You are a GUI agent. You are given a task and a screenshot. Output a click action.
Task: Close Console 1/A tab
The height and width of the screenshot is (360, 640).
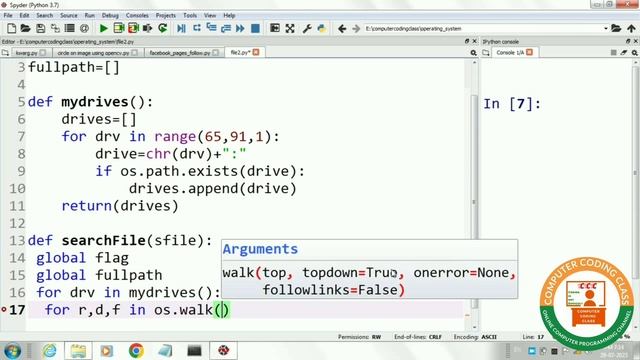(x=529, y=52)
